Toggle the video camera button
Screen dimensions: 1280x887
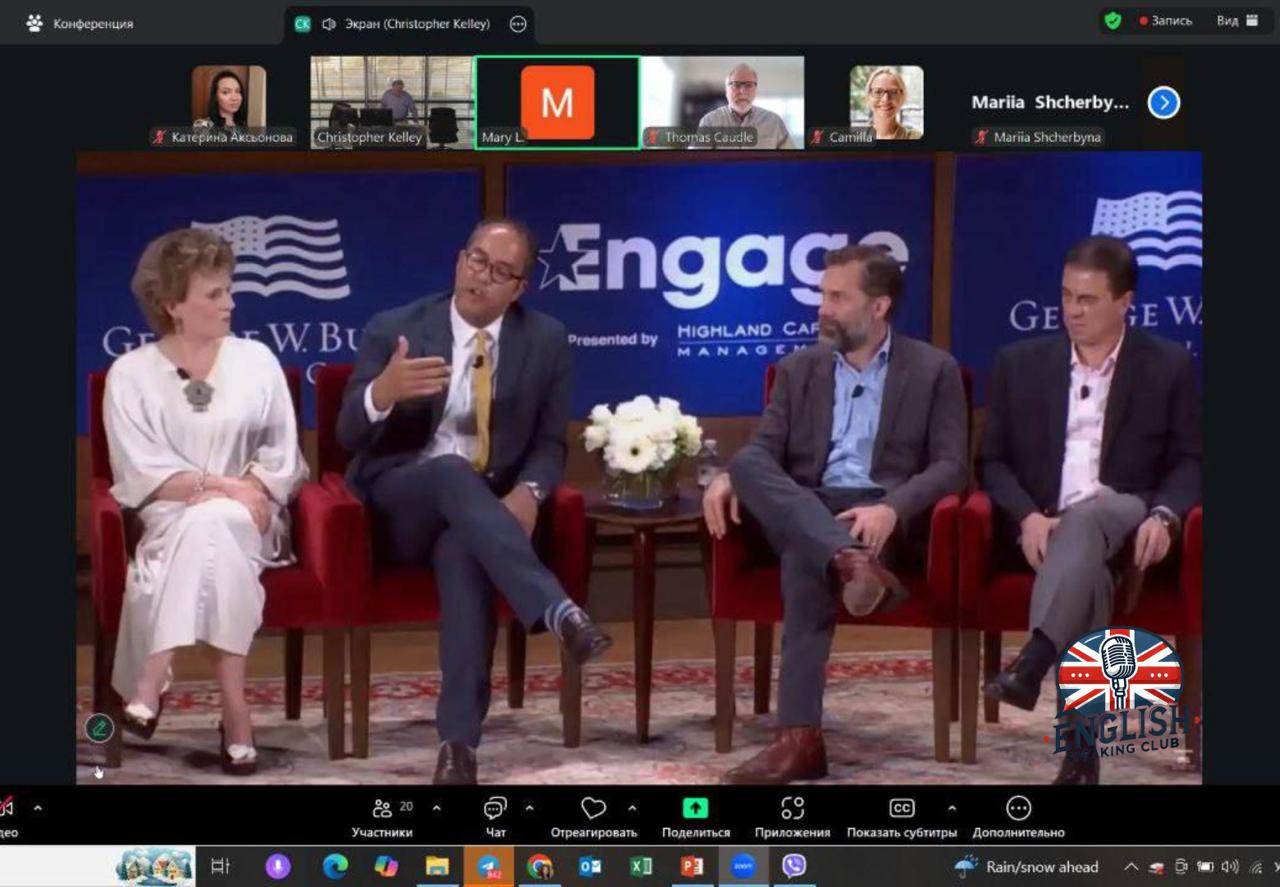[6, 808]
